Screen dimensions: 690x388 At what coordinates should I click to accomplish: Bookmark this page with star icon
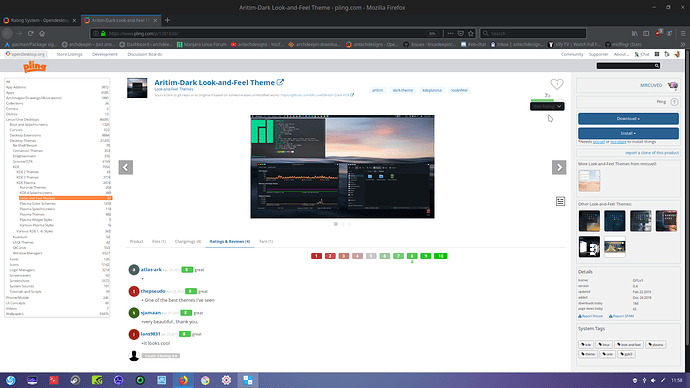click(471, 33)
